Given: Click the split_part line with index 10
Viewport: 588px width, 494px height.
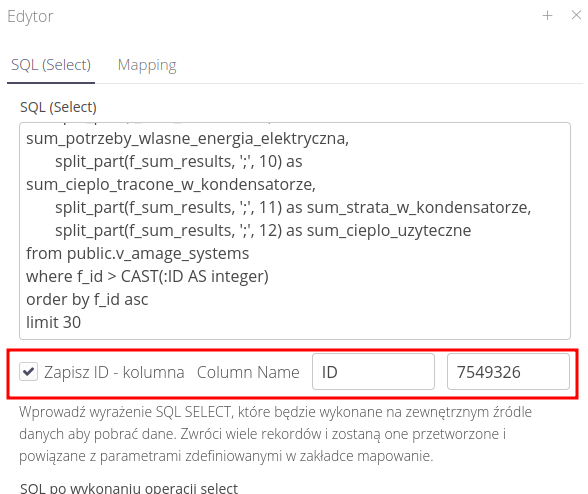Looking at the screenshot, I should click(x=178, y=162).
